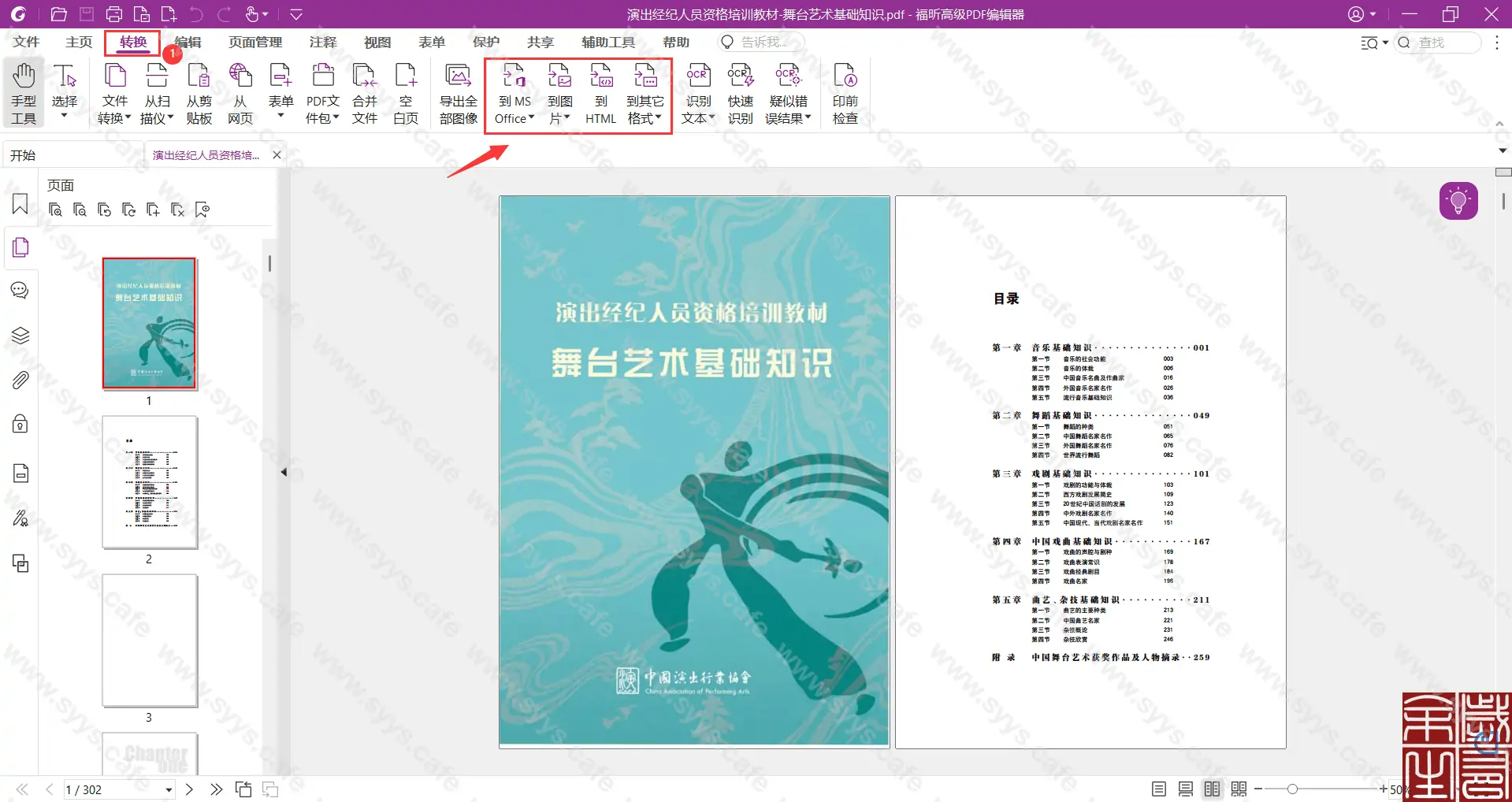
Task: Select page 2 thumbnail in the Pages panel
Action: coord(149,481)
